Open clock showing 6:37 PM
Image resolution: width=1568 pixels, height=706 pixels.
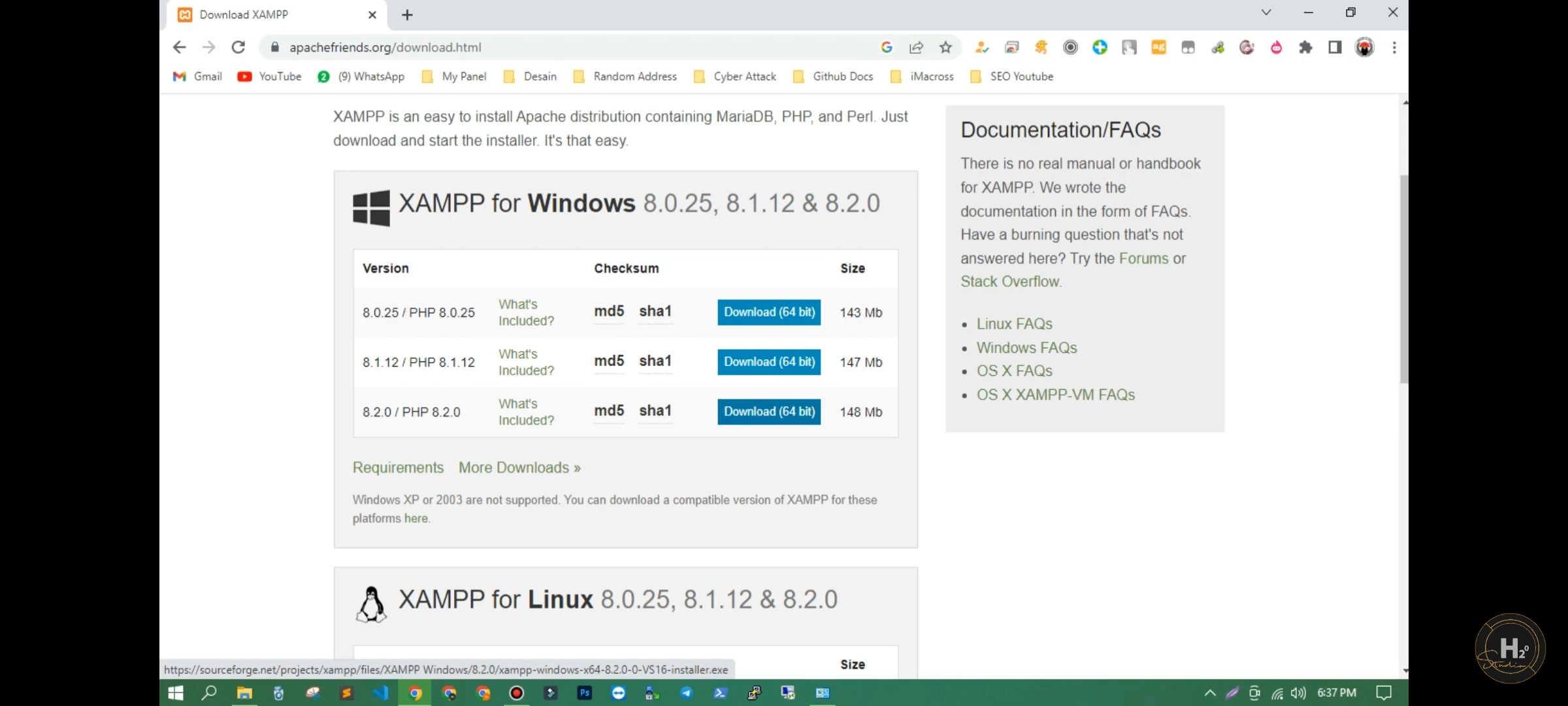1337,692
